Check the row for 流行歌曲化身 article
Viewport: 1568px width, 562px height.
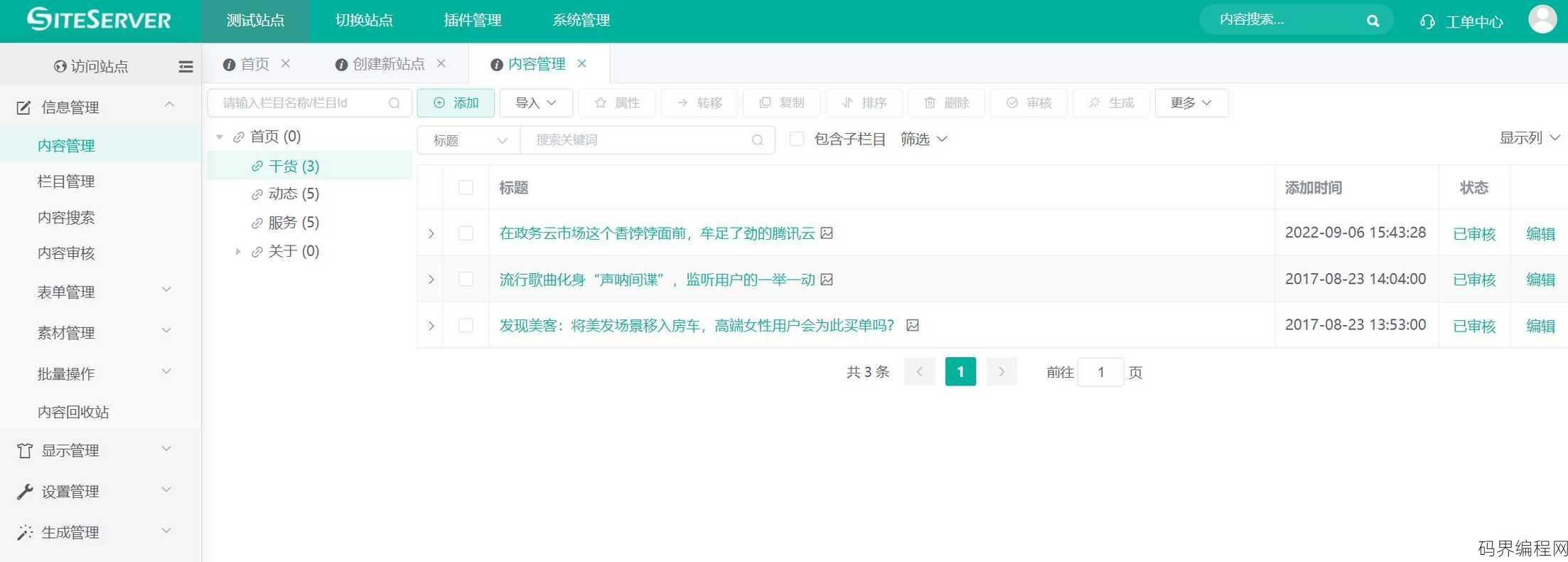tap(466, 279)
